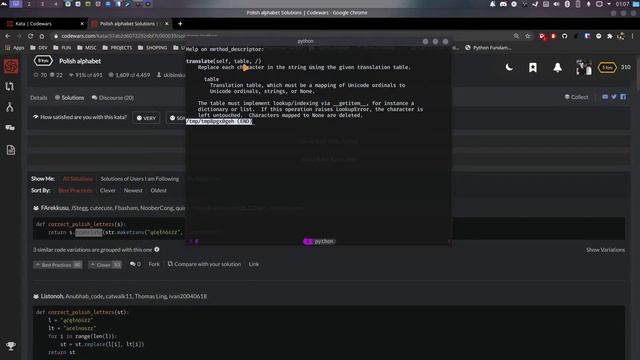Viewport: 640px width, 360px height.
Task: Sort solutions by Newest
Action: [x=133, y=190]
